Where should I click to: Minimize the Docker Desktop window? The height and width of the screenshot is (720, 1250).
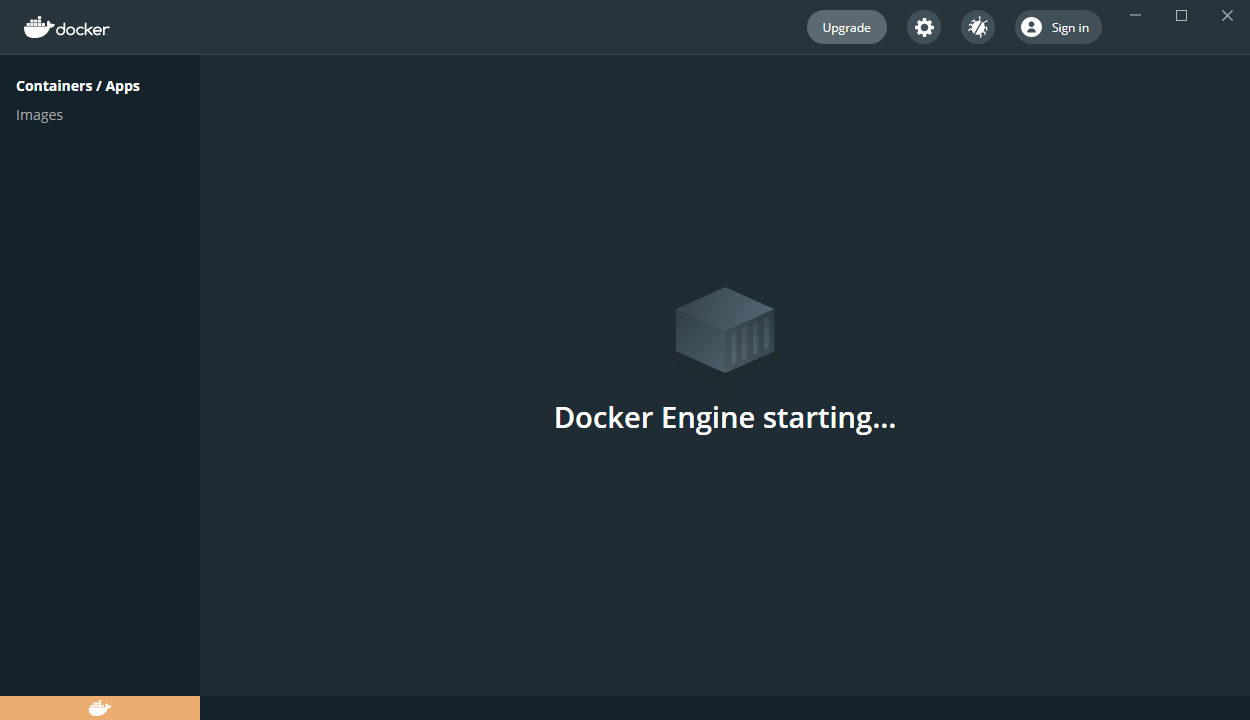[x=1136, y=15]
